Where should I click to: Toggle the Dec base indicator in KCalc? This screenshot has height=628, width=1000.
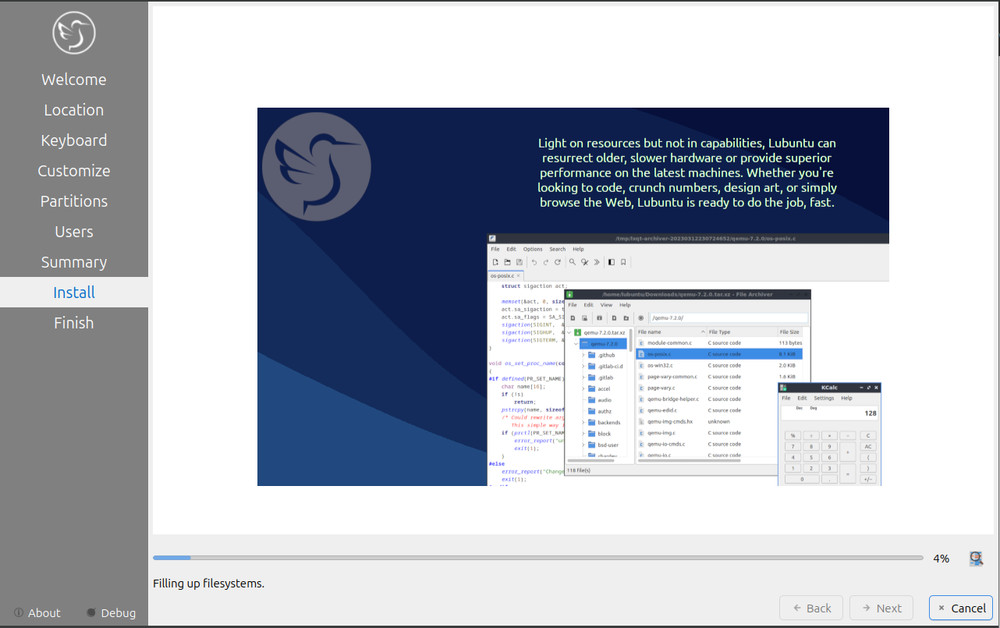[800, 408]
